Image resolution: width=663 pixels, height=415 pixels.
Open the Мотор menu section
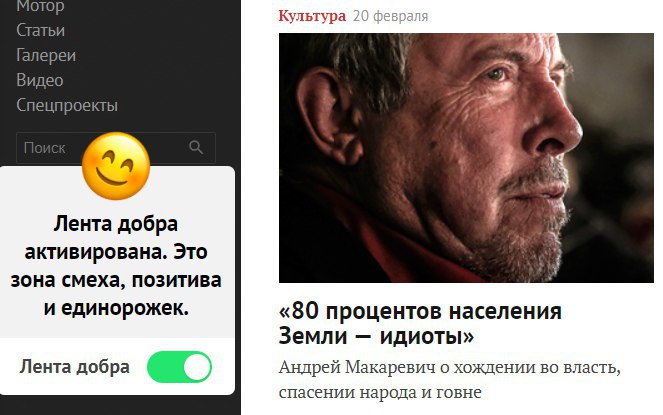pyautogui.click(x=40, y=6)
